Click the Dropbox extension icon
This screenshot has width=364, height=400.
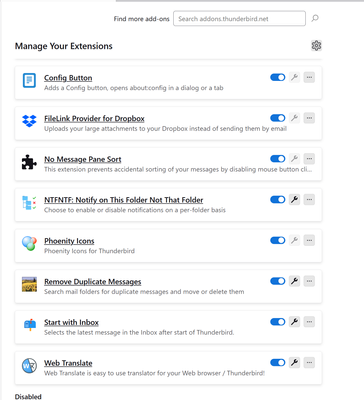coord(29,121)
